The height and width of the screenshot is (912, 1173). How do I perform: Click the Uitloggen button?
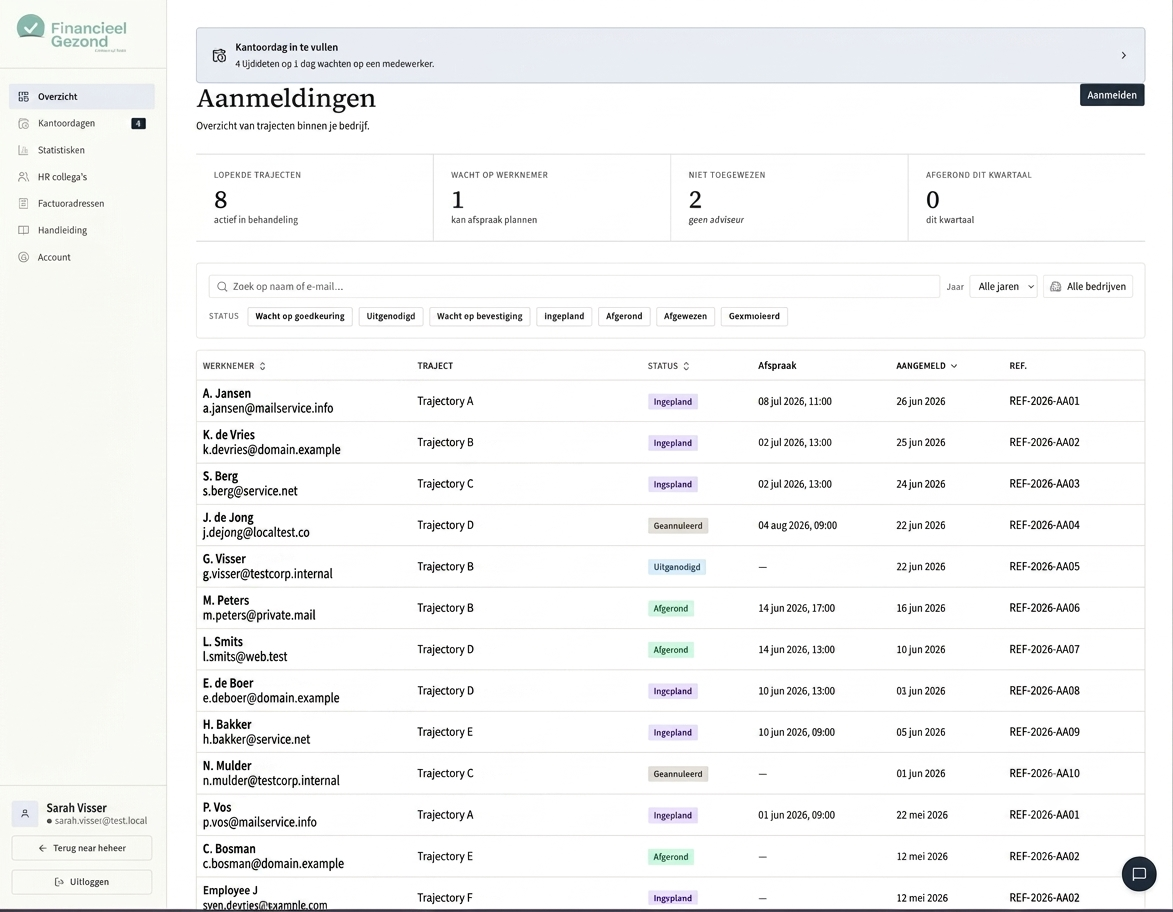coord(82,882)
